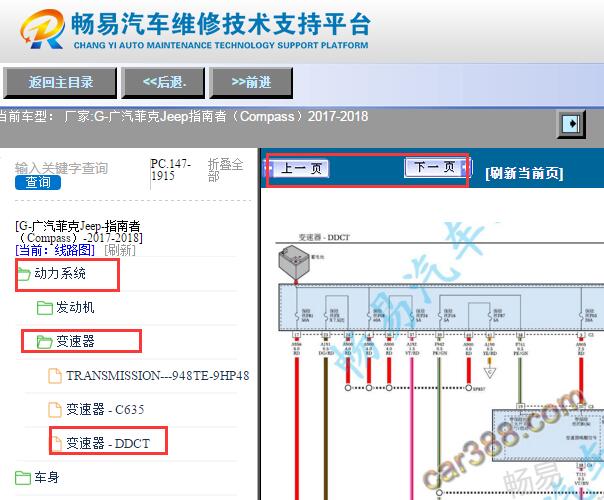This screenshot has height=500, width=604.
Task: Go to the next page with 下一页
Action: 438,167
